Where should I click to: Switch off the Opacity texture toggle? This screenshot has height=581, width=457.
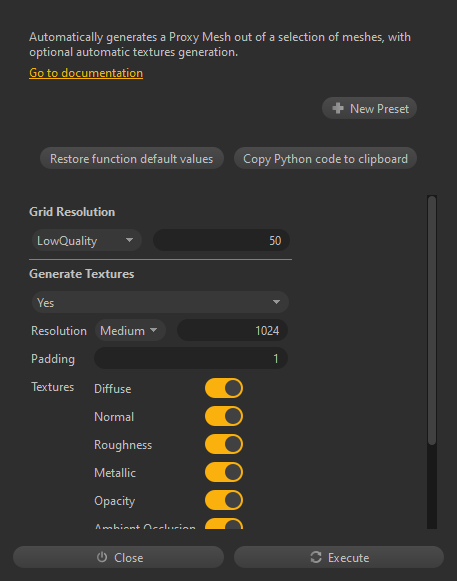224,500
